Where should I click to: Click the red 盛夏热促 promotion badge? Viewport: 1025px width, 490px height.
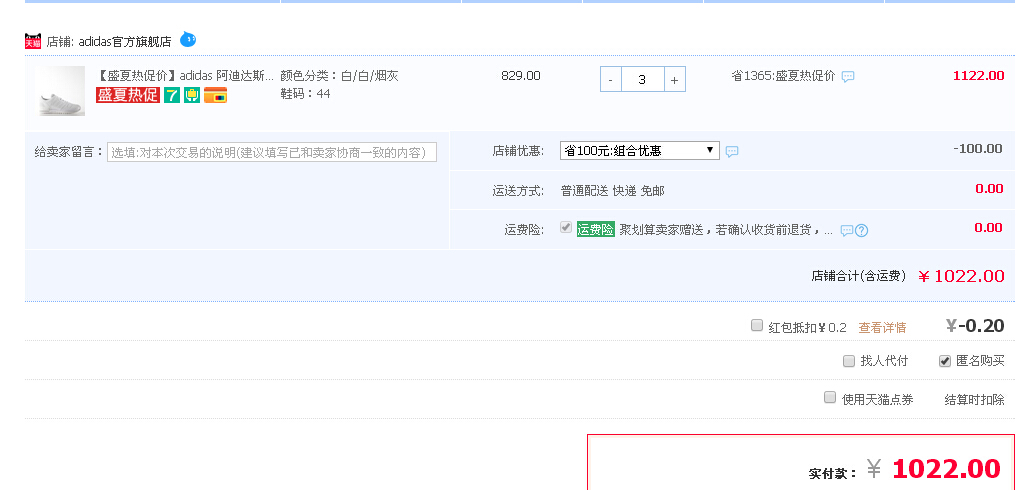pyautogui.click(x=128, y=95)
